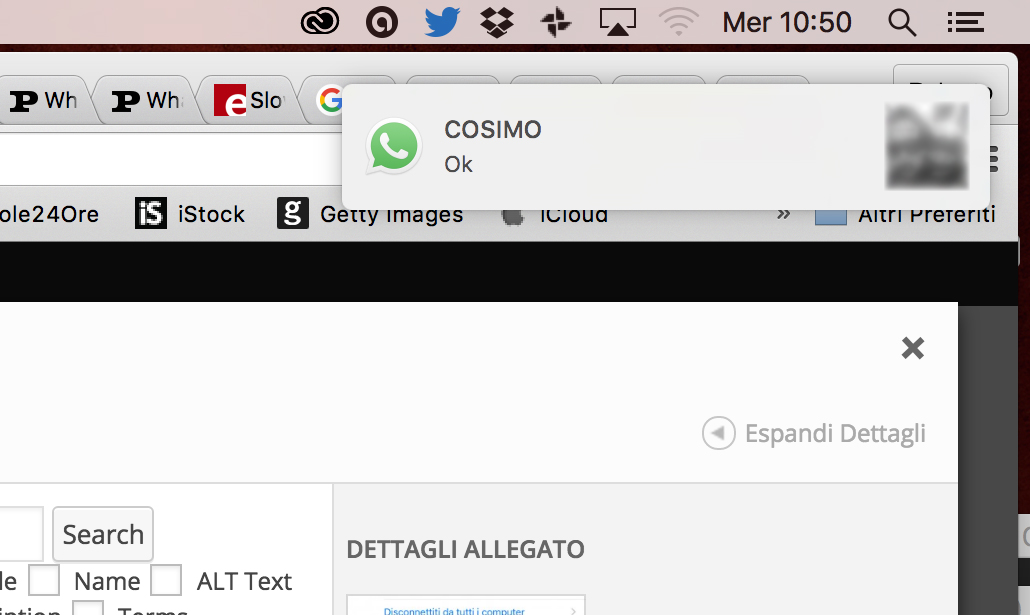
Task: Close the attachment dialog with the X
Action: 912,348
